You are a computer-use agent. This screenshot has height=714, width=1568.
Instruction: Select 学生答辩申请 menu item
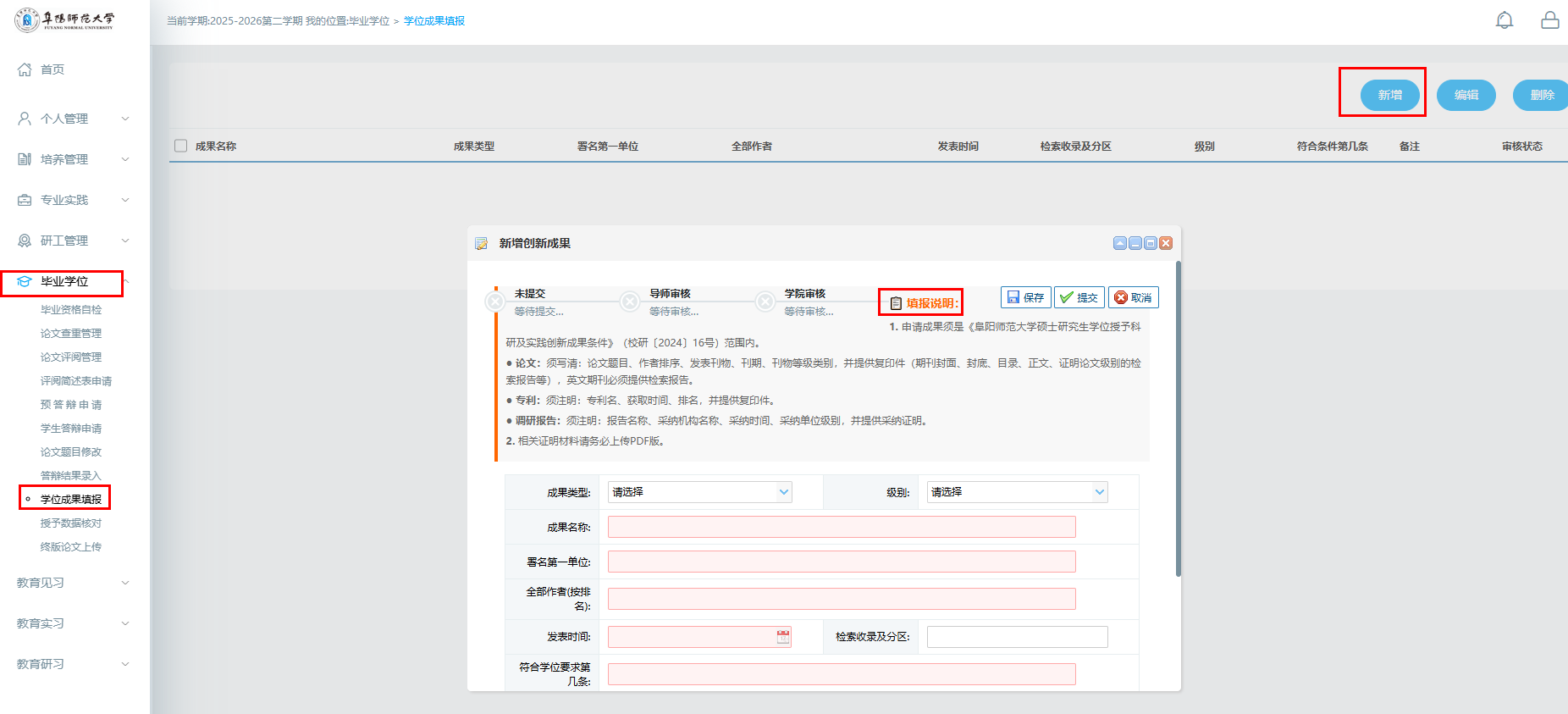(x=71, y=429)
